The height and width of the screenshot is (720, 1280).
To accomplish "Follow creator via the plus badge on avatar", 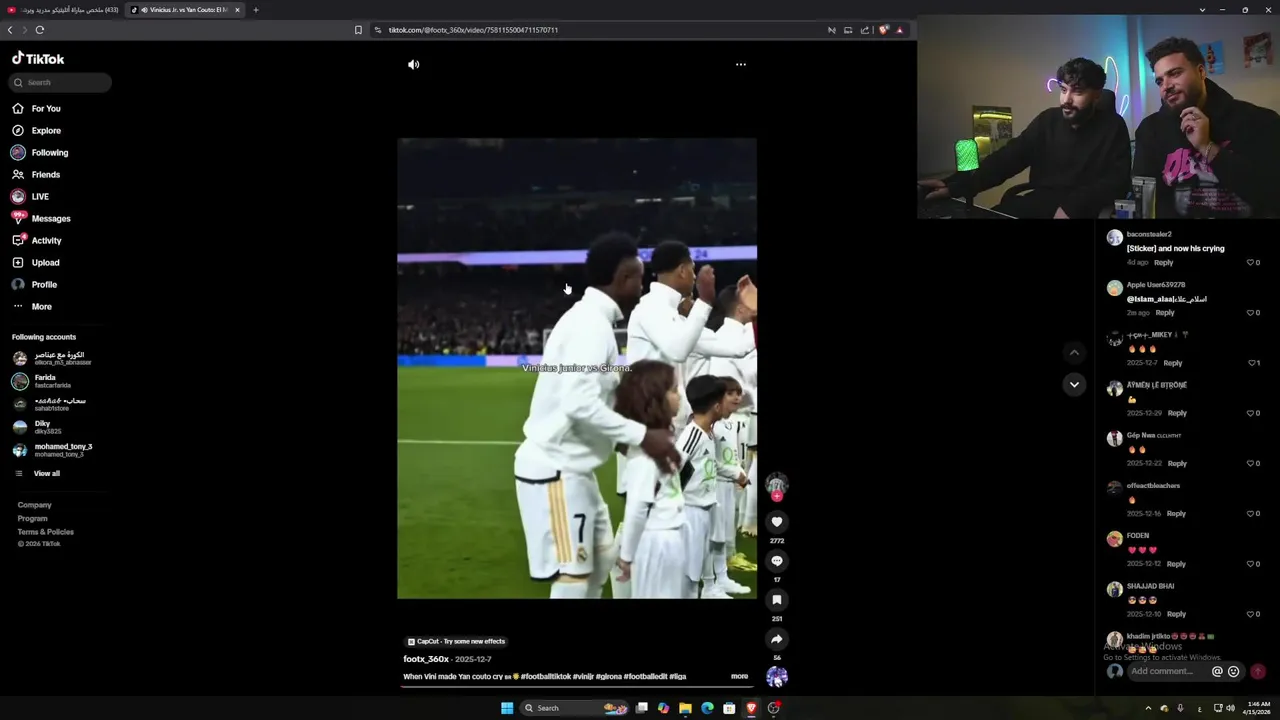I will coord(777,496).
